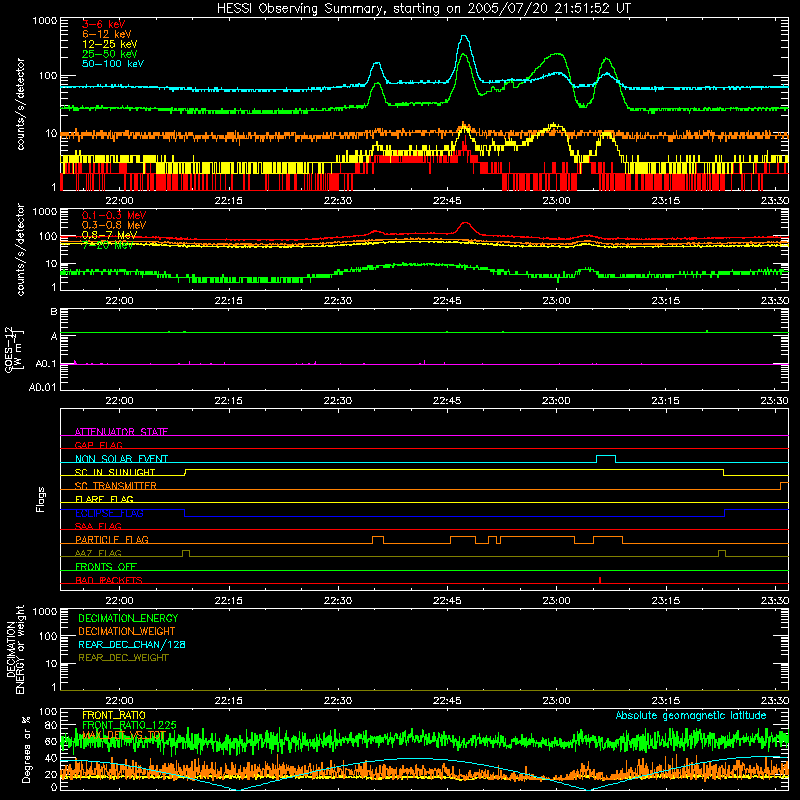Click the BAD_PACKETS red spike near 23:06
The width and height of the screenshot is (800, 800).
coord(600,580)
